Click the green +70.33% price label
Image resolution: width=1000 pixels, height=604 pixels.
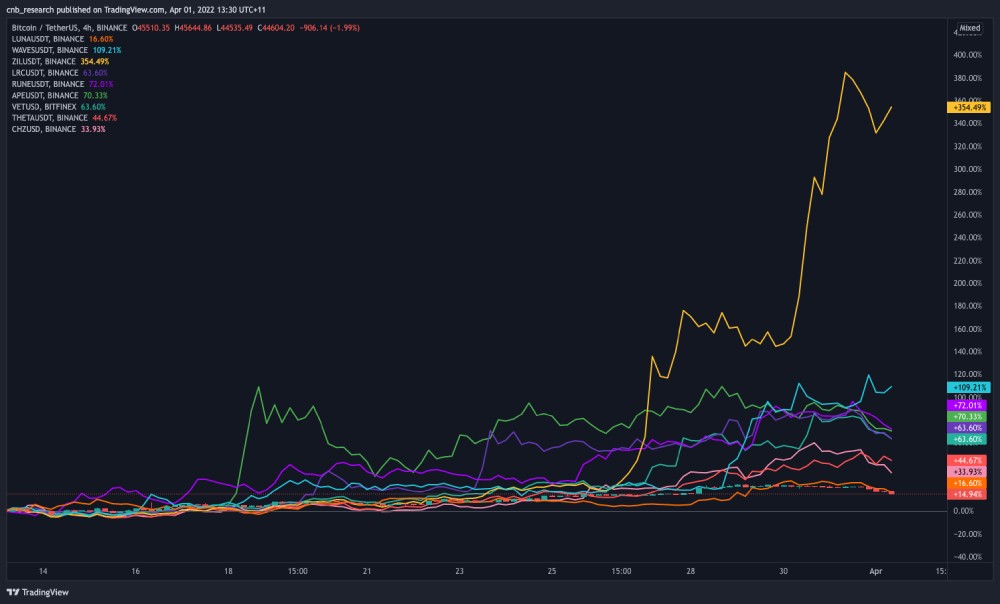[x=968, y=416]
